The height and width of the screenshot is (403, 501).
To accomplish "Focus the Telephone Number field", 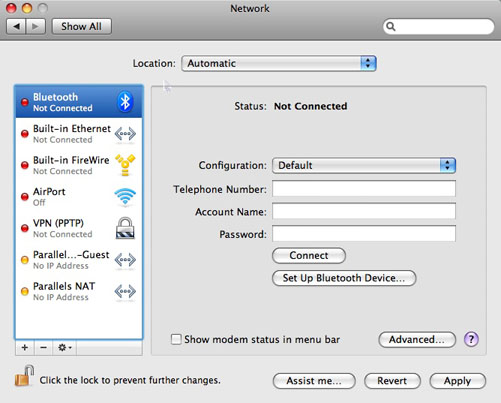I will (364, 189).
